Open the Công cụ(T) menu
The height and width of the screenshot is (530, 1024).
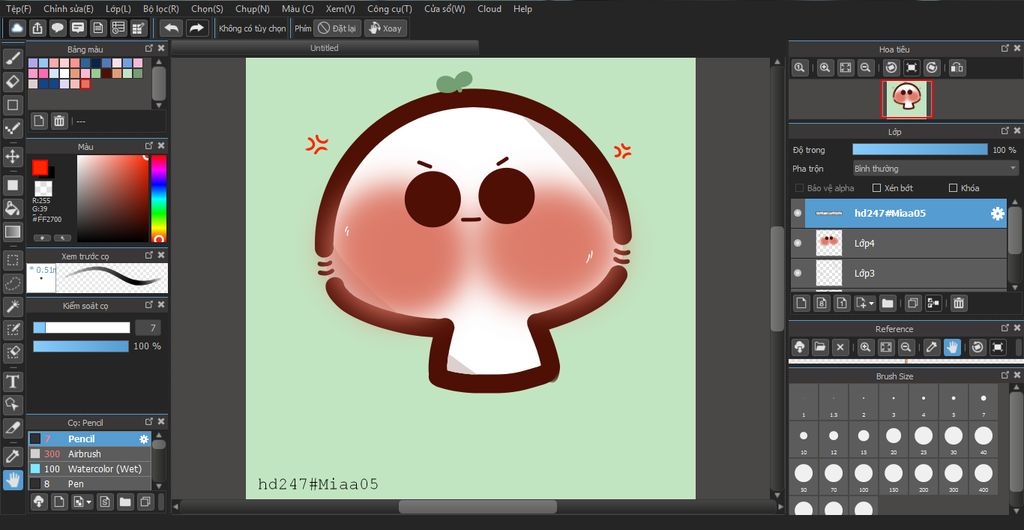389,9
